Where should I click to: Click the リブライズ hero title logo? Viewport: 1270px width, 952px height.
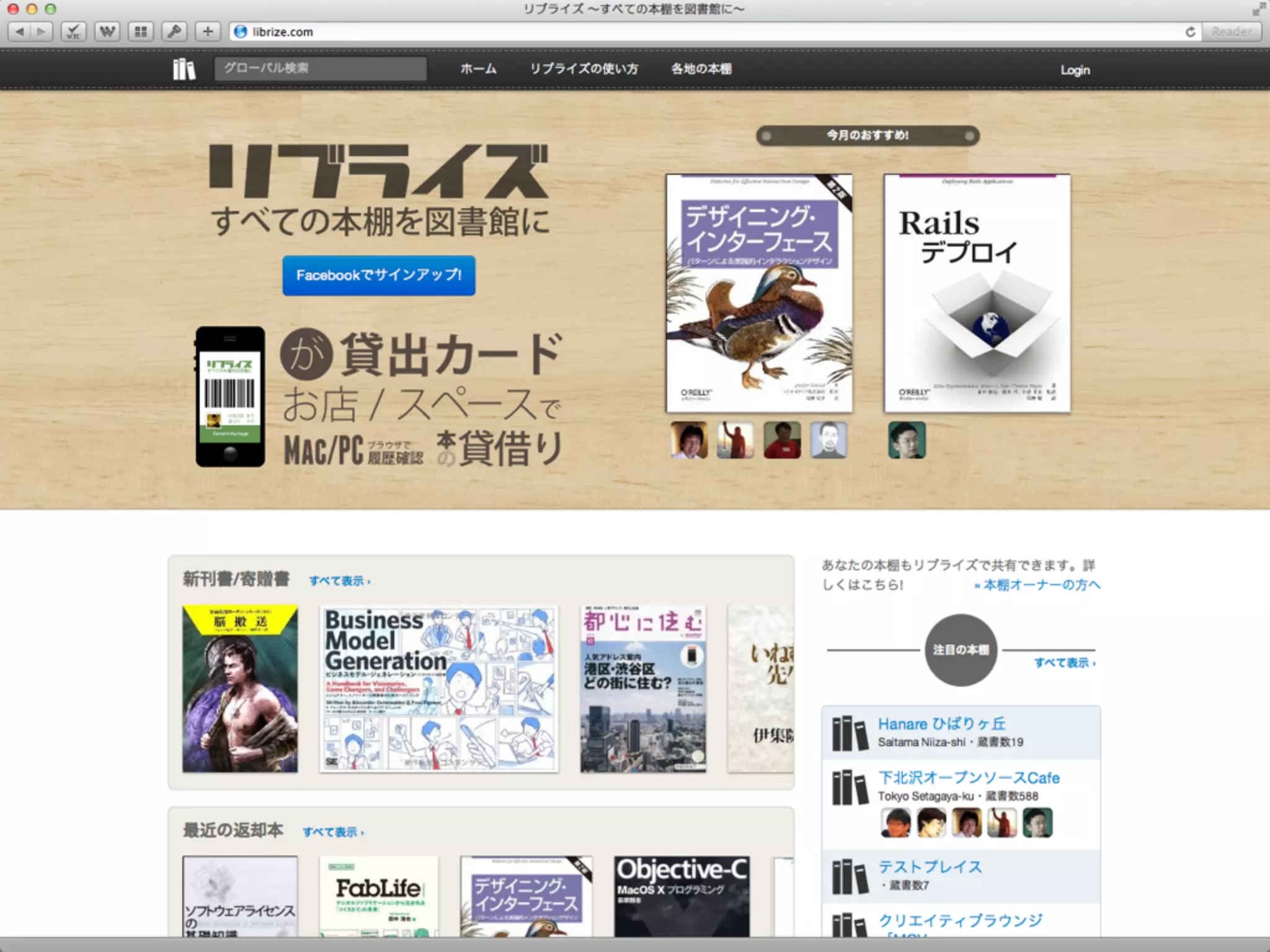(379, 171)
